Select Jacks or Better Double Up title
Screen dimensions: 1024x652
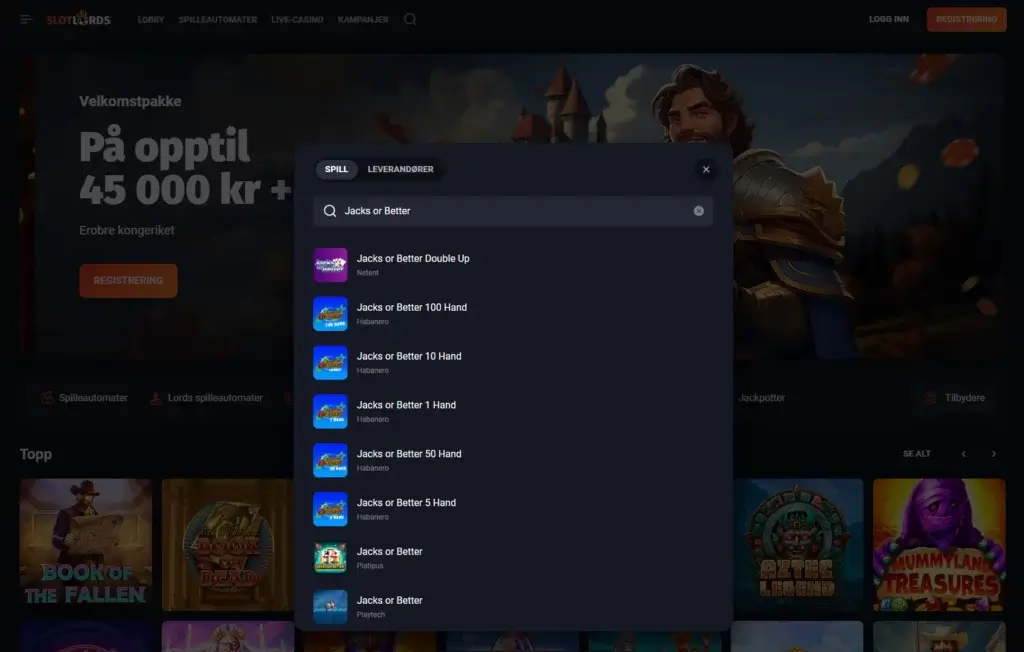pos(413,259)
